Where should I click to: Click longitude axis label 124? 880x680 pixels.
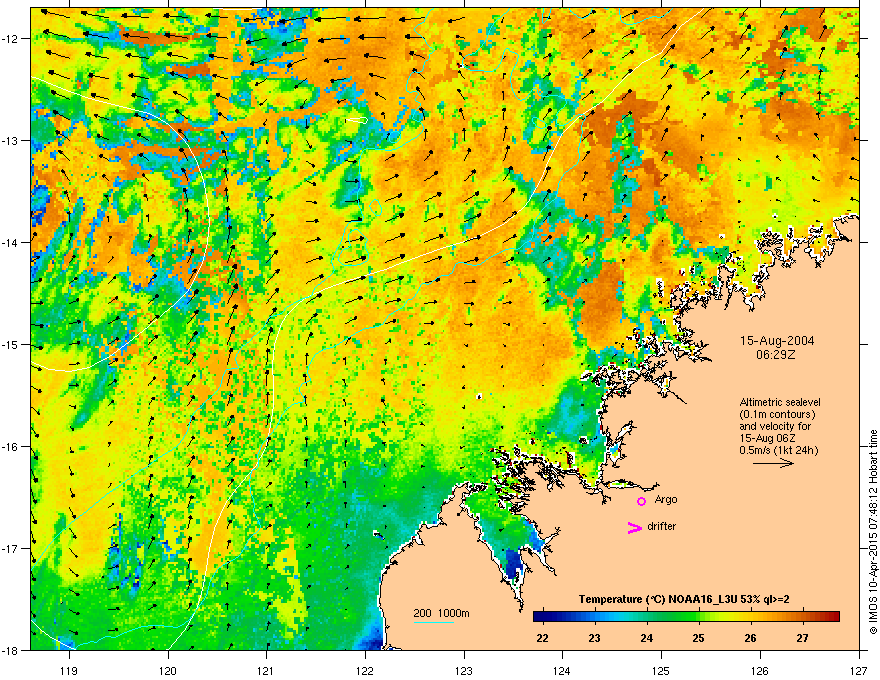[x=562, y=670]
